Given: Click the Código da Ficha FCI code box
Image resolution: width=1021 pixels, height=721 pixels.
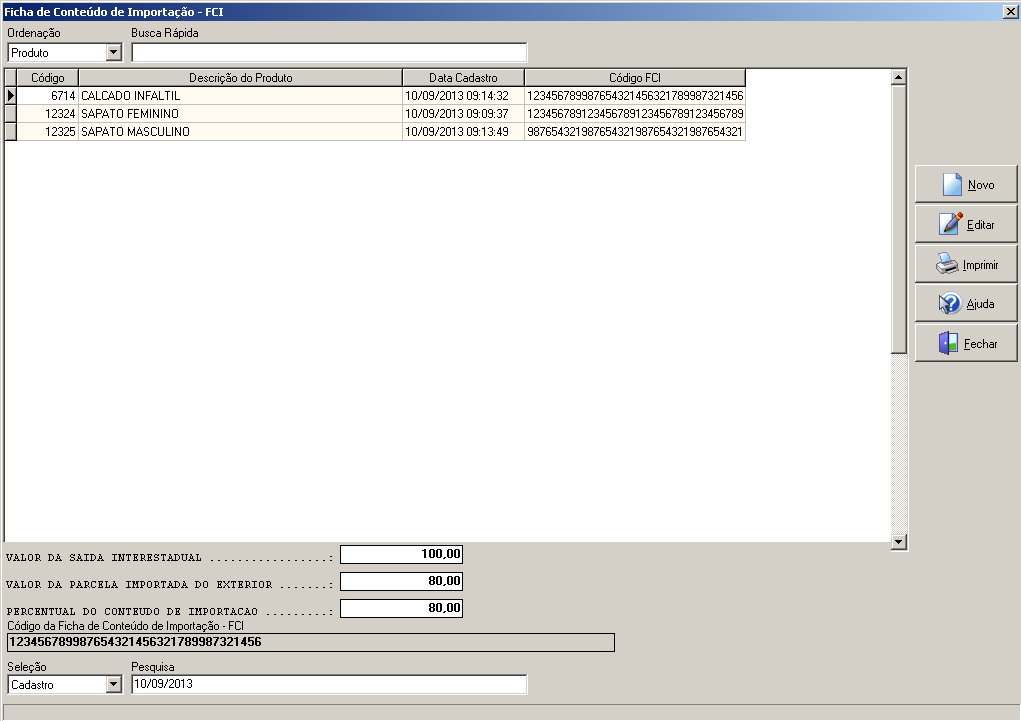Looking at the screenshot, I should pos(311,642).
